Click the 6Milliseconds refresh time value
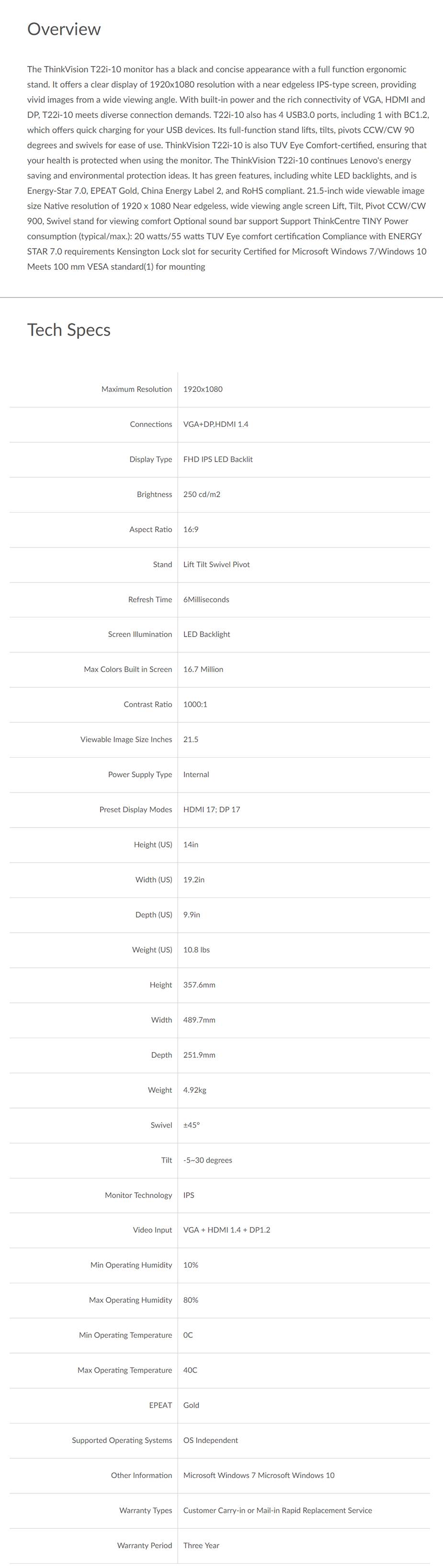Viewport: 443px width, 1568px height. pos(206,600)
